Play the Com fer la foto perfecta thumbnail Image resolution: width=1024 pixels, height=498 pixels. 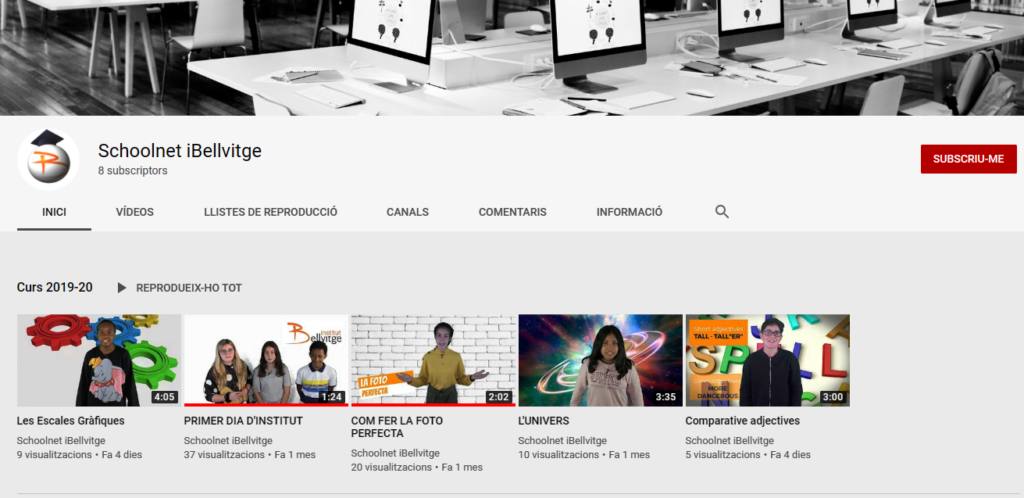(x=433, y=360)
